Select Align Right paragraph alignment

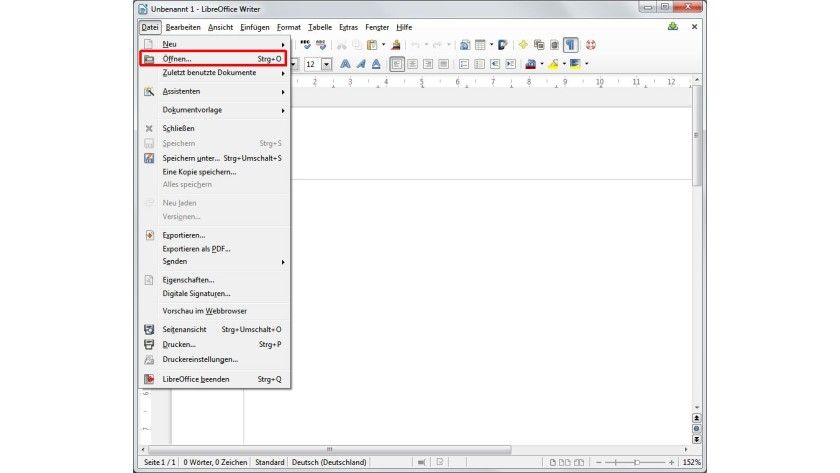coord(428,64)
